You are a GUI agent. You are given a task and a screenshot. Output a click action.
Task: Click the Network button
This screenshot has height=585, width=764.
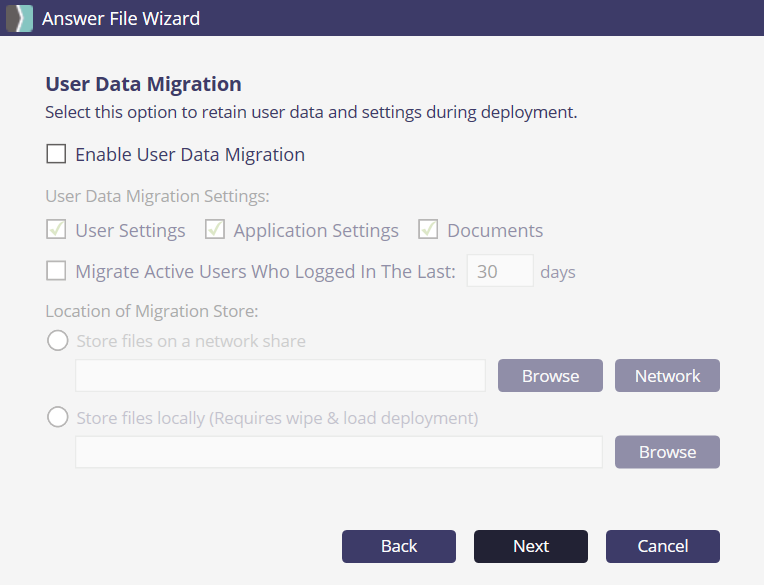pos(667,376)
